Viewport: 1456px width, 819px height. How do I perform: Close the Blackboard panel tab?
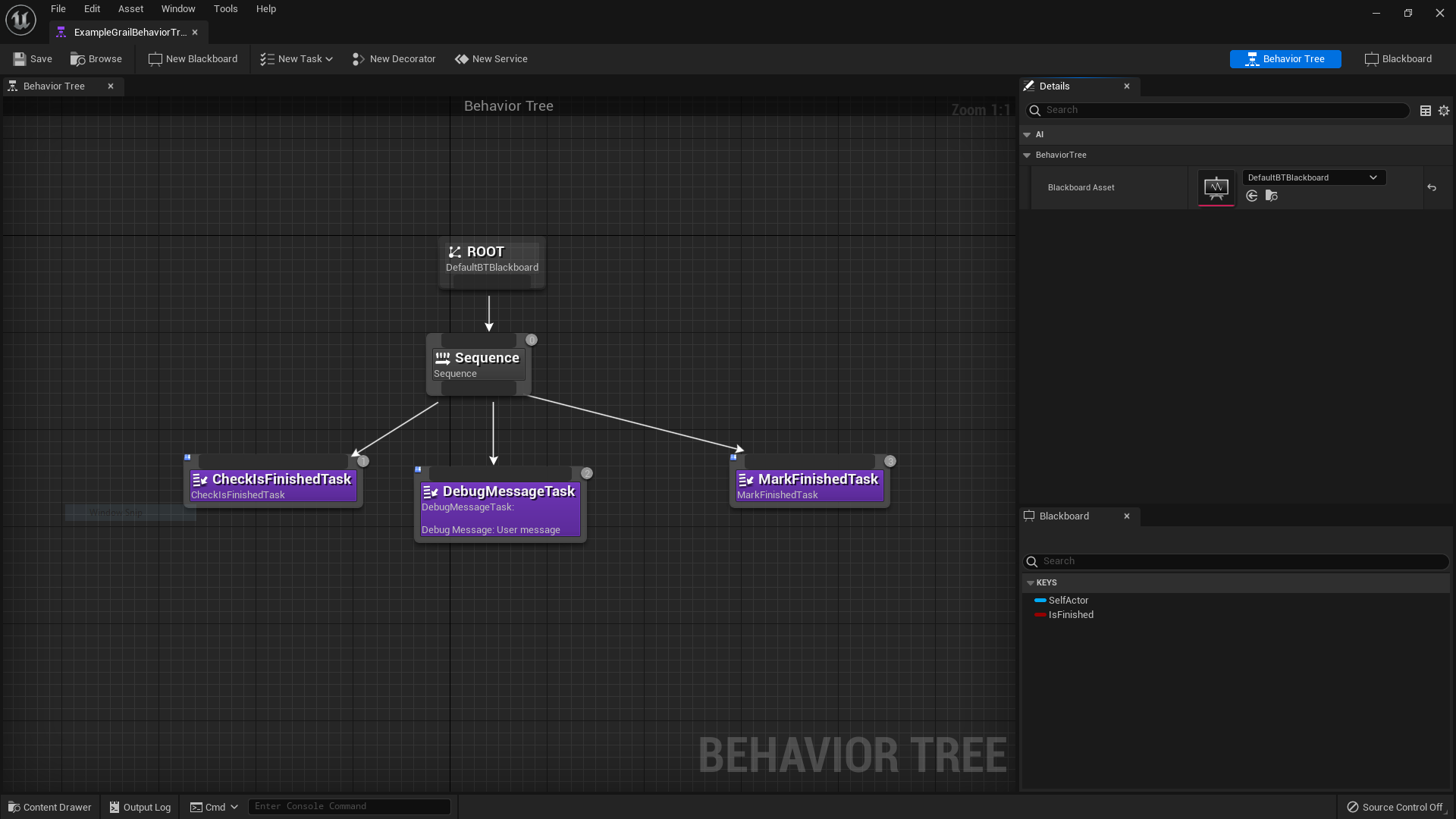[x=1127, y=516]
